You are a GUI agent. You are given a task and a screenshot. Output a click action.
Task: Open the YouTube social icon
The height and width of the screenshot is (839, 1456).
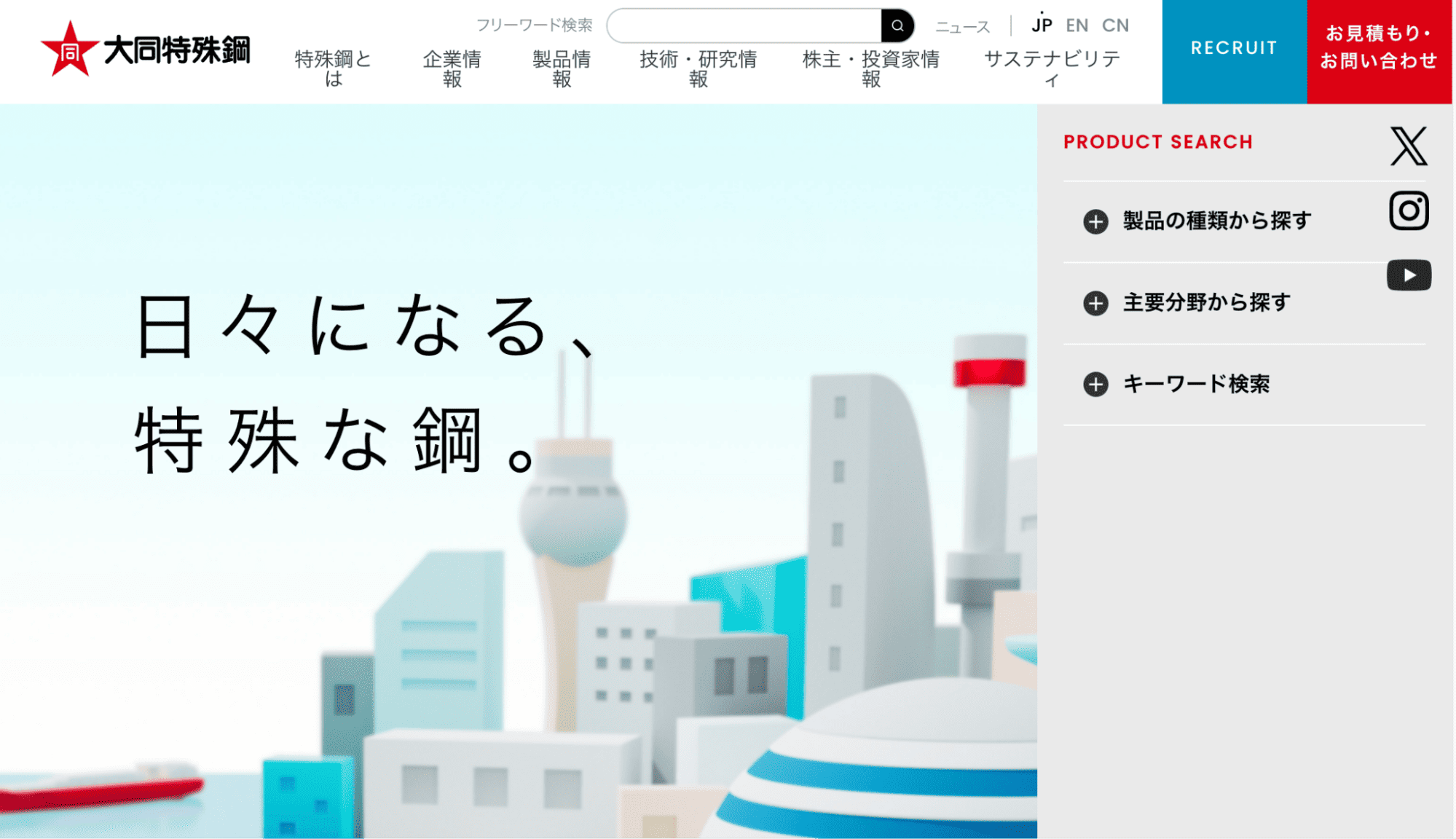tap(1409, 275)
